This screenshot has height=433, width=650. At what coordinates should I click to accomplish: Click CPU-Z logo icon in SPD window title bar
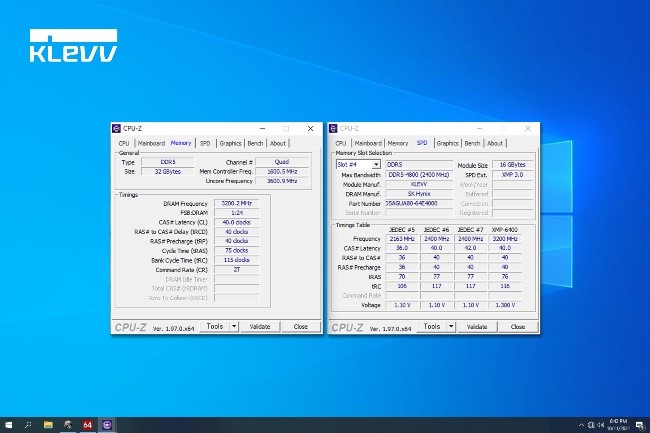[x=333, y=128]
